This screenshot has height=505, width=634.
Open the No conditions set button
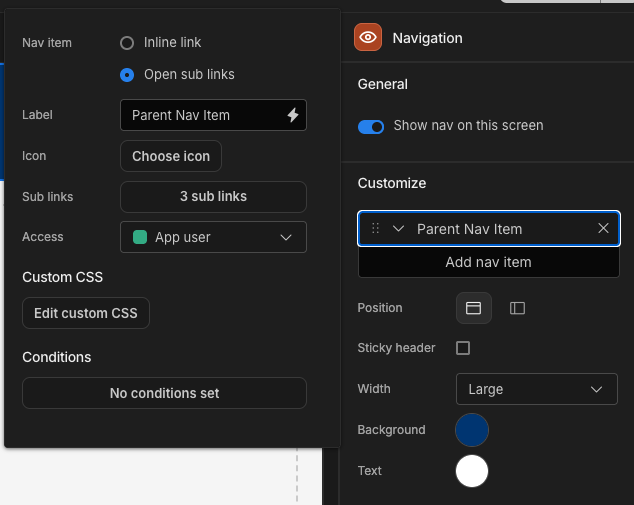[x=165, y=393]
